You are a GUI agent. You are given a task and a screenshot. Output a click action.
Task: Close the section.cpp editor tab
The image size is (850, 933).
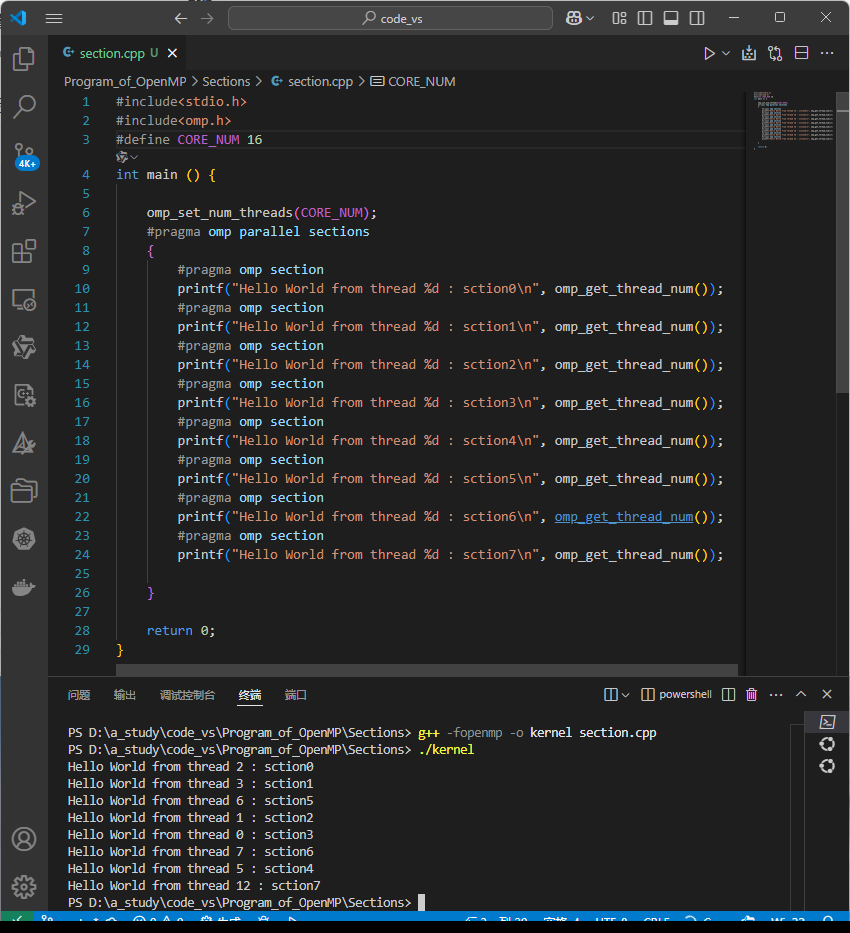tap(172, 54)
